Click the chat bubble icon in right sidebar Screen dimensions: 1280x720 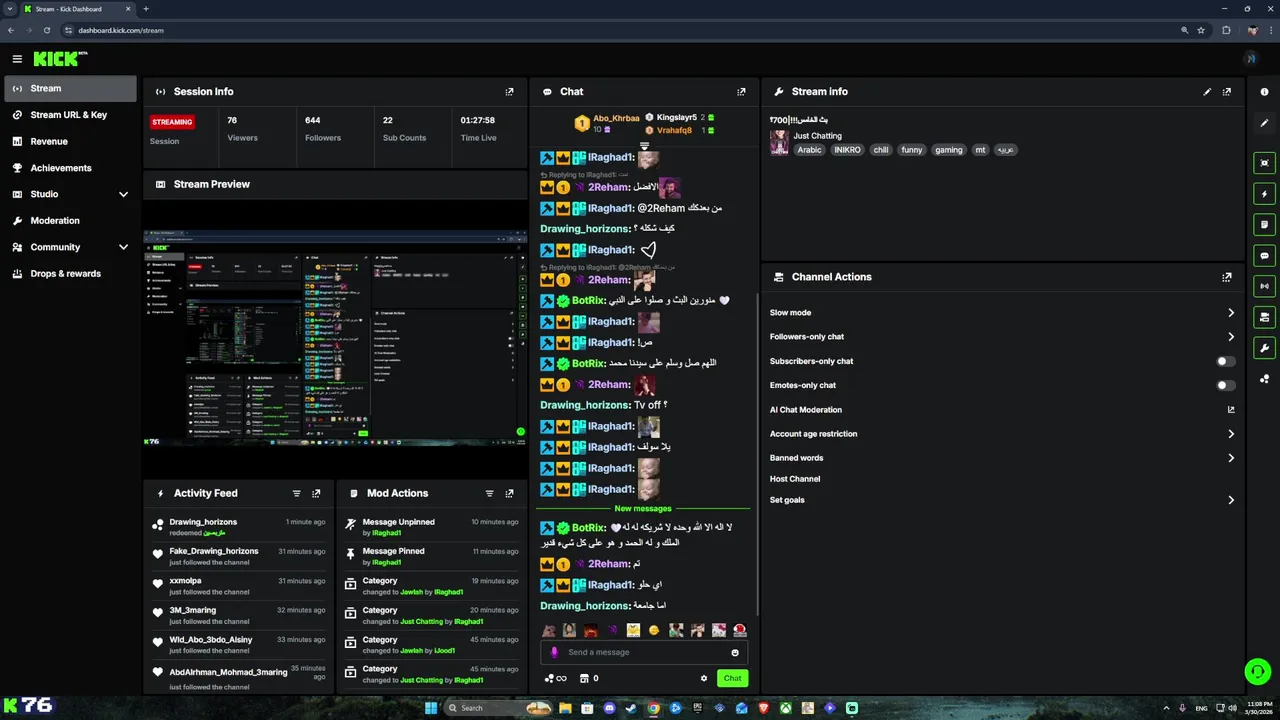click(x=1265, y=256)
